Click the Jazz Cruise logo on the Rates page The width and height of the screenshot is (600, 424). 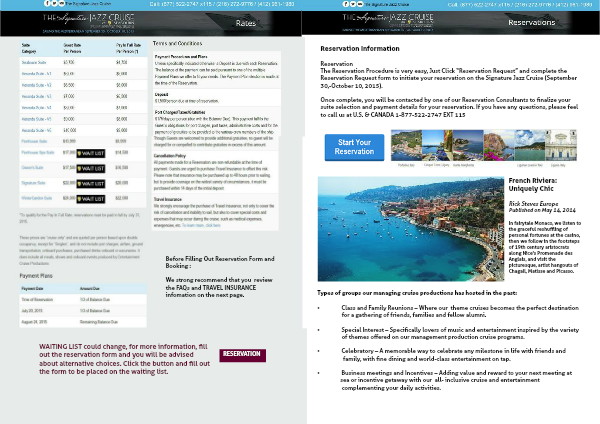coord(88,23)
